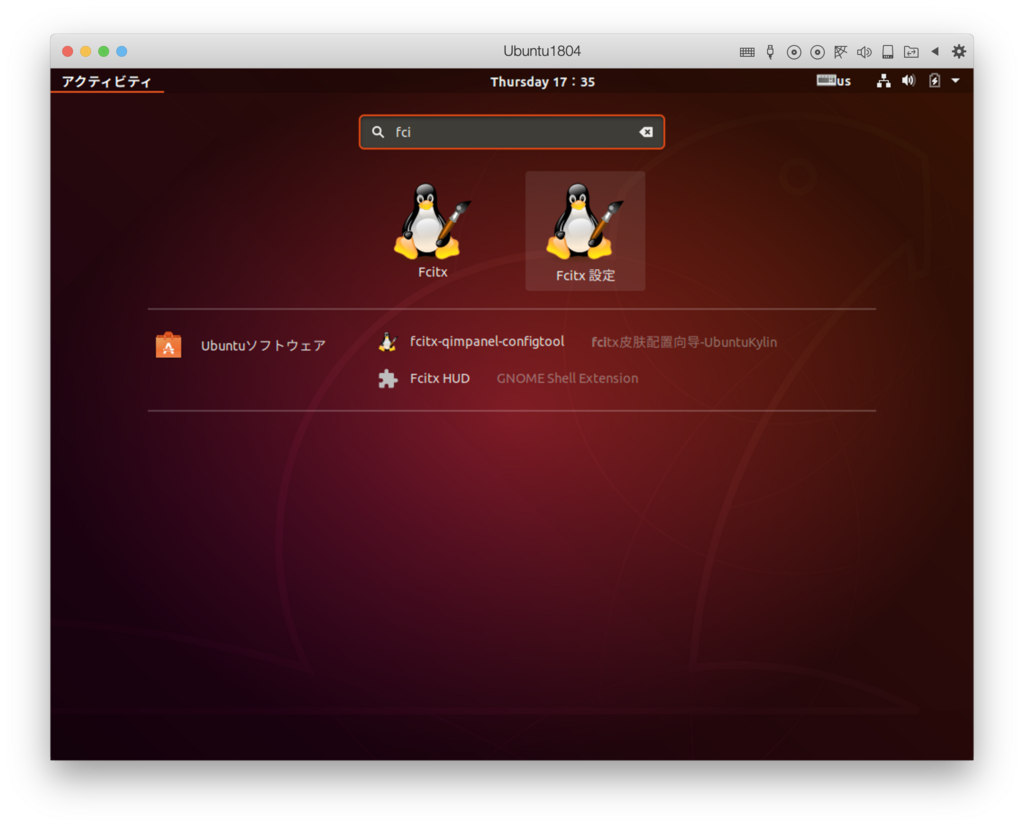Click the Ubuntu panel volume icon
The height and width of the screenshot is (827, 1024).
coord(908,81)
